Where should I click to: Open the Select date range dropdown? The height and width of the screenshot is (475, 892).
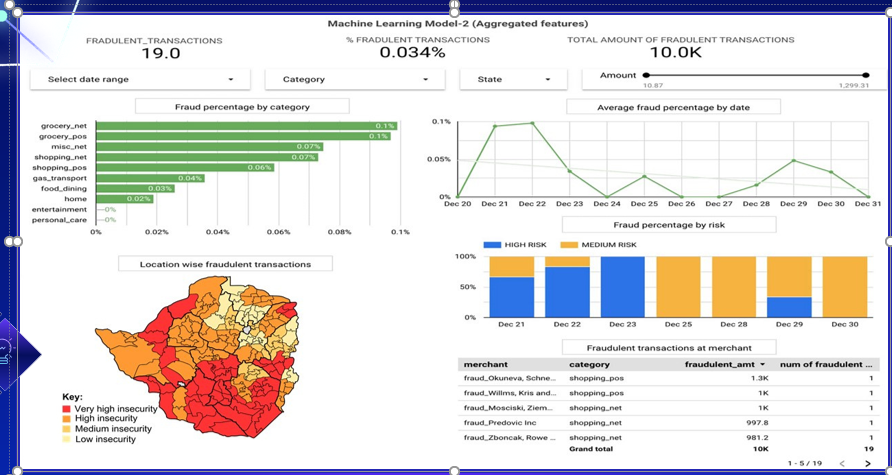coord(141,79)
